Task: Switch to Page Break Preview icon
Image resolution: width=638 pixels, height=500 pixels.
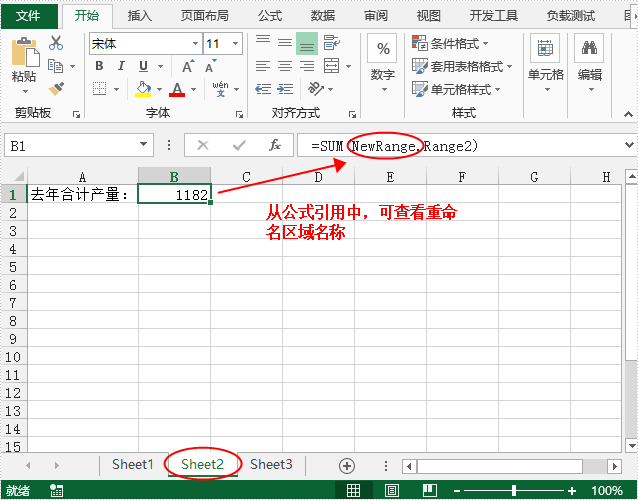Action: 429,491
